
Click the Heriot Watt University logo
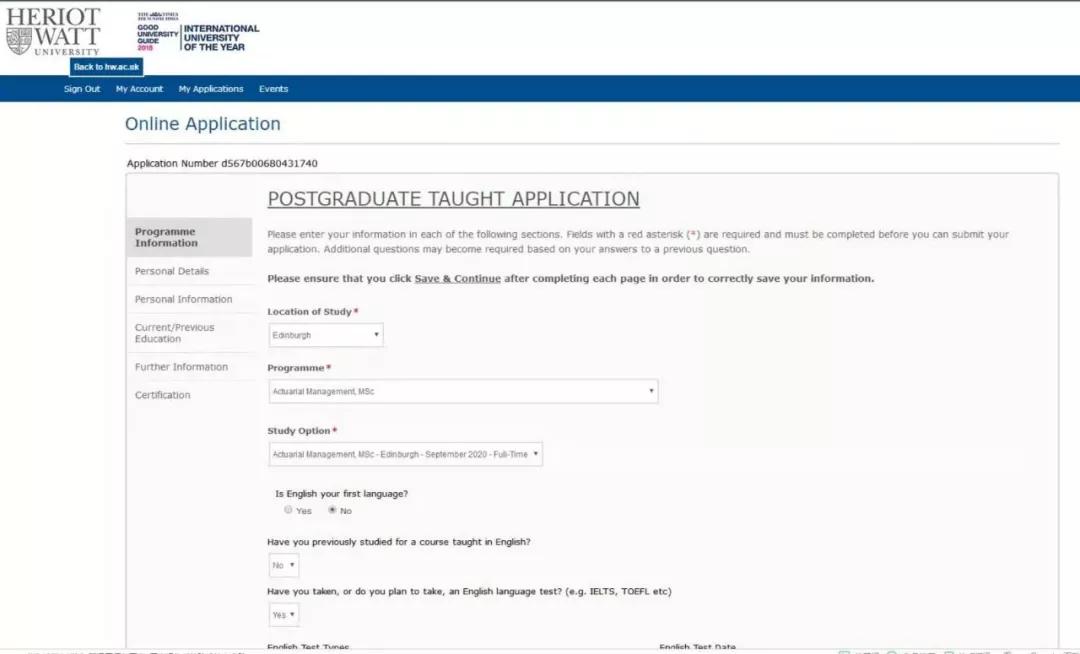click(53, 31)
